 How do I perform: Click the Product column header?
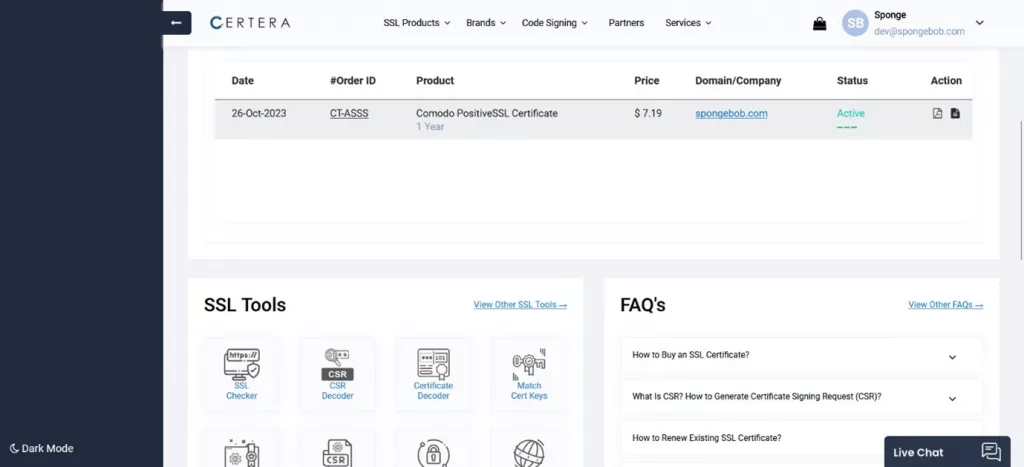point(435,81)
